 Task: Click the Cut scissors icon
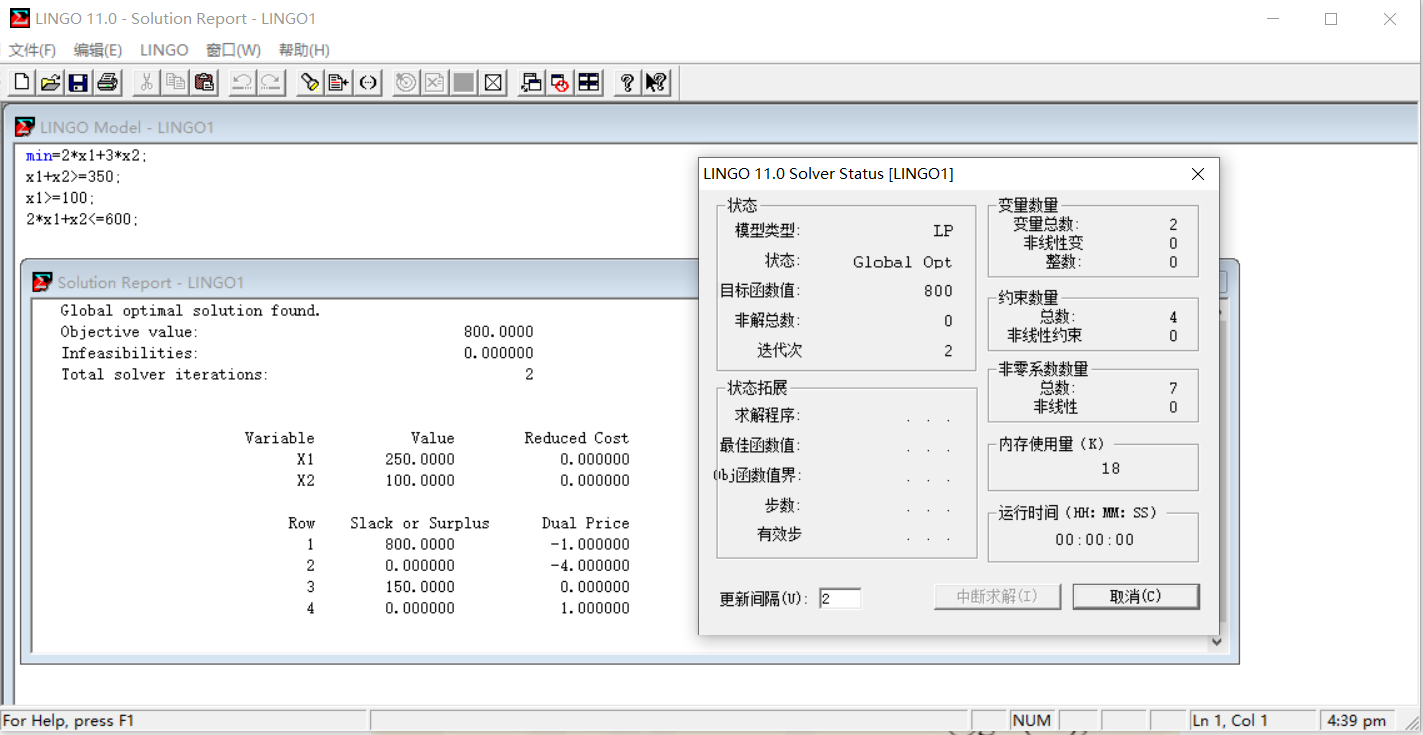click(146, 83)
